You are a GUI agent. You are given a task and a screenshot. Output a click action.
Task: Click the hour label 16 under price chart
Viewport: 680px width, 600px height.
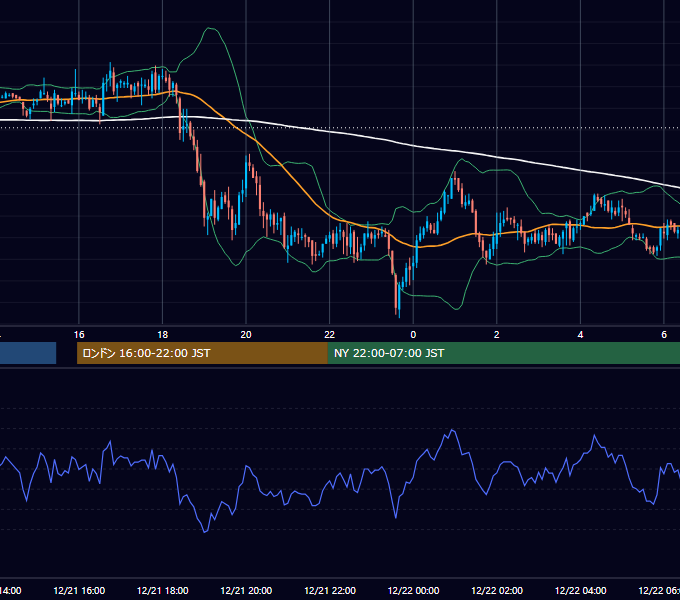(x=79, y=335)
